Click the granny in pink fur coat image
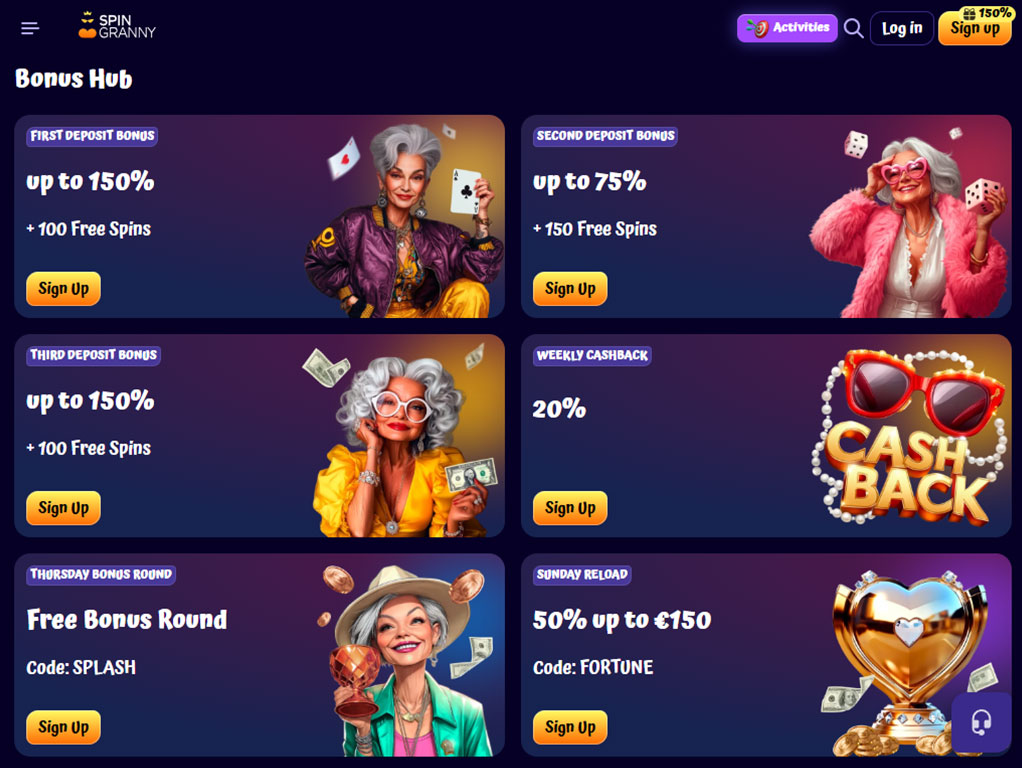The image size is (1022, 768). (909, 225)
